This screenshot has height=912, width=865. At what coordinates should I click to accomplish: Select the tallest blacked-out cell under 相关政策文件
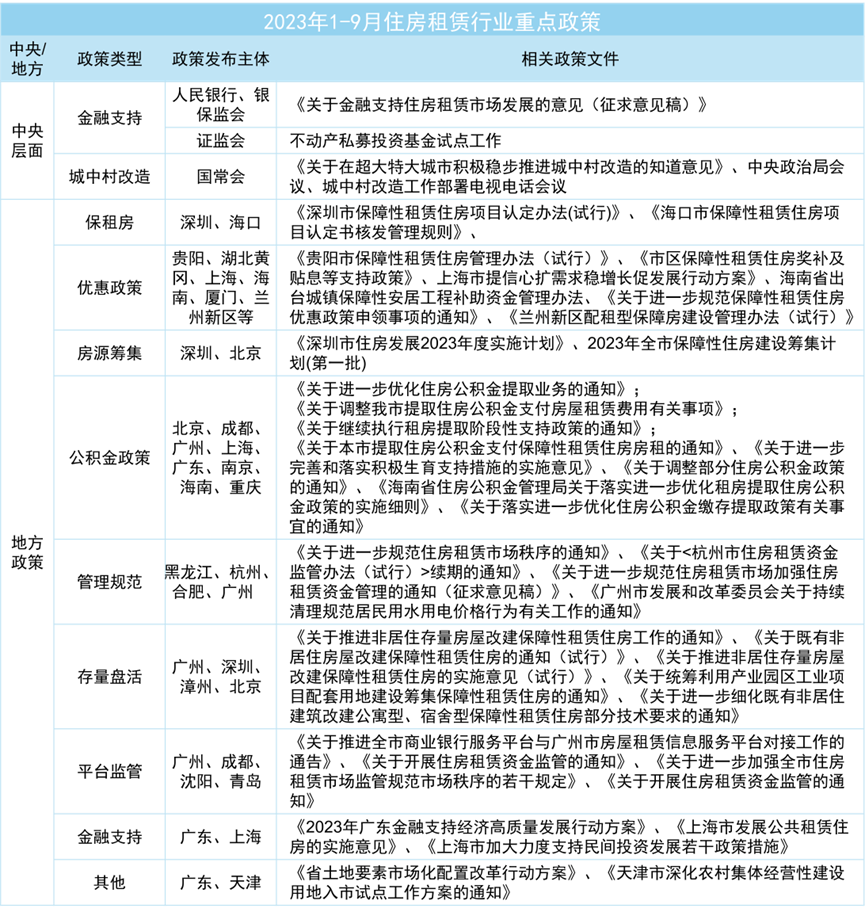pyautogui.click(x=570, y=457)
